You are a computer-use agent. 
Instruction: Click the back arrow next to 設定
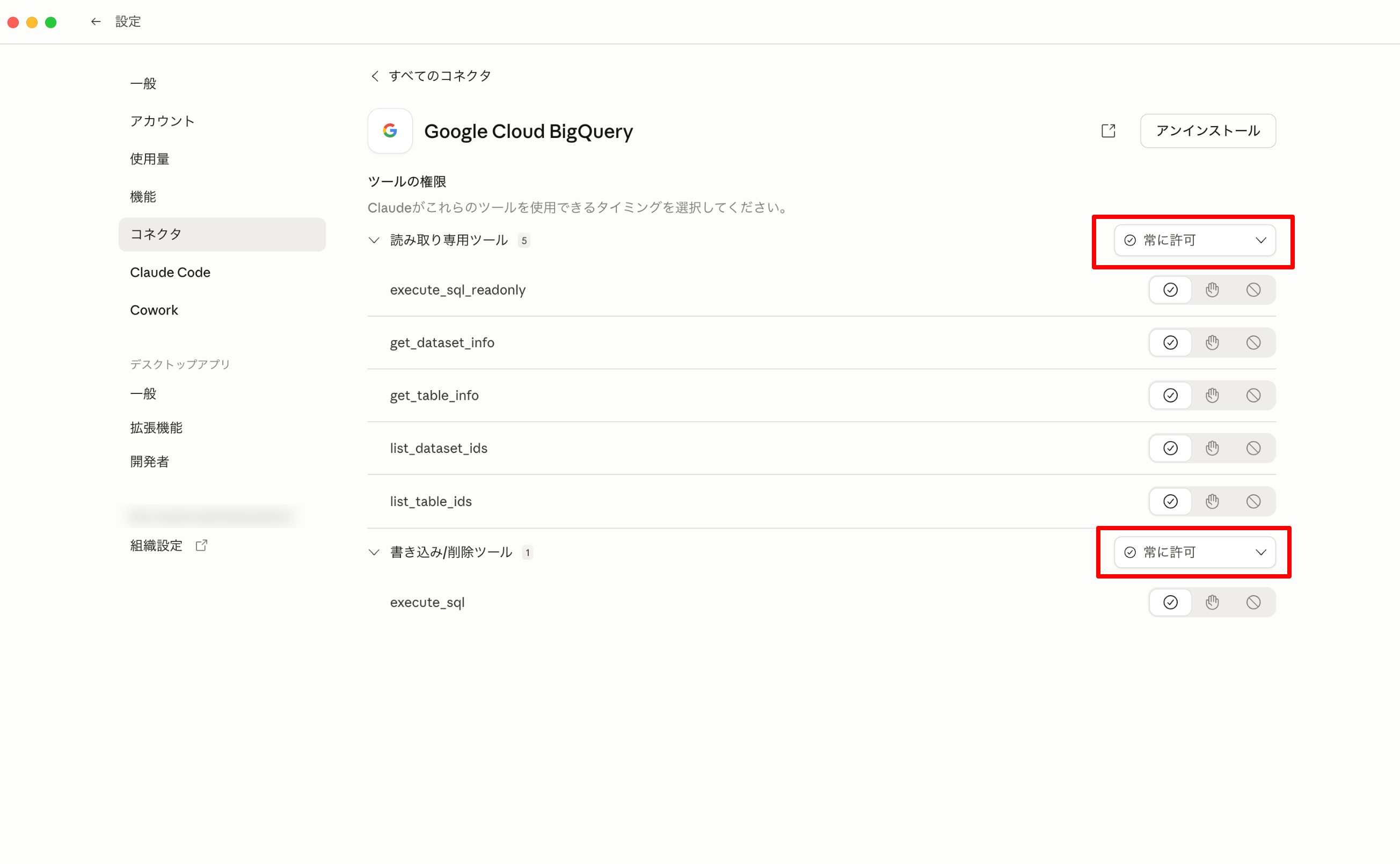pos(96,21)
